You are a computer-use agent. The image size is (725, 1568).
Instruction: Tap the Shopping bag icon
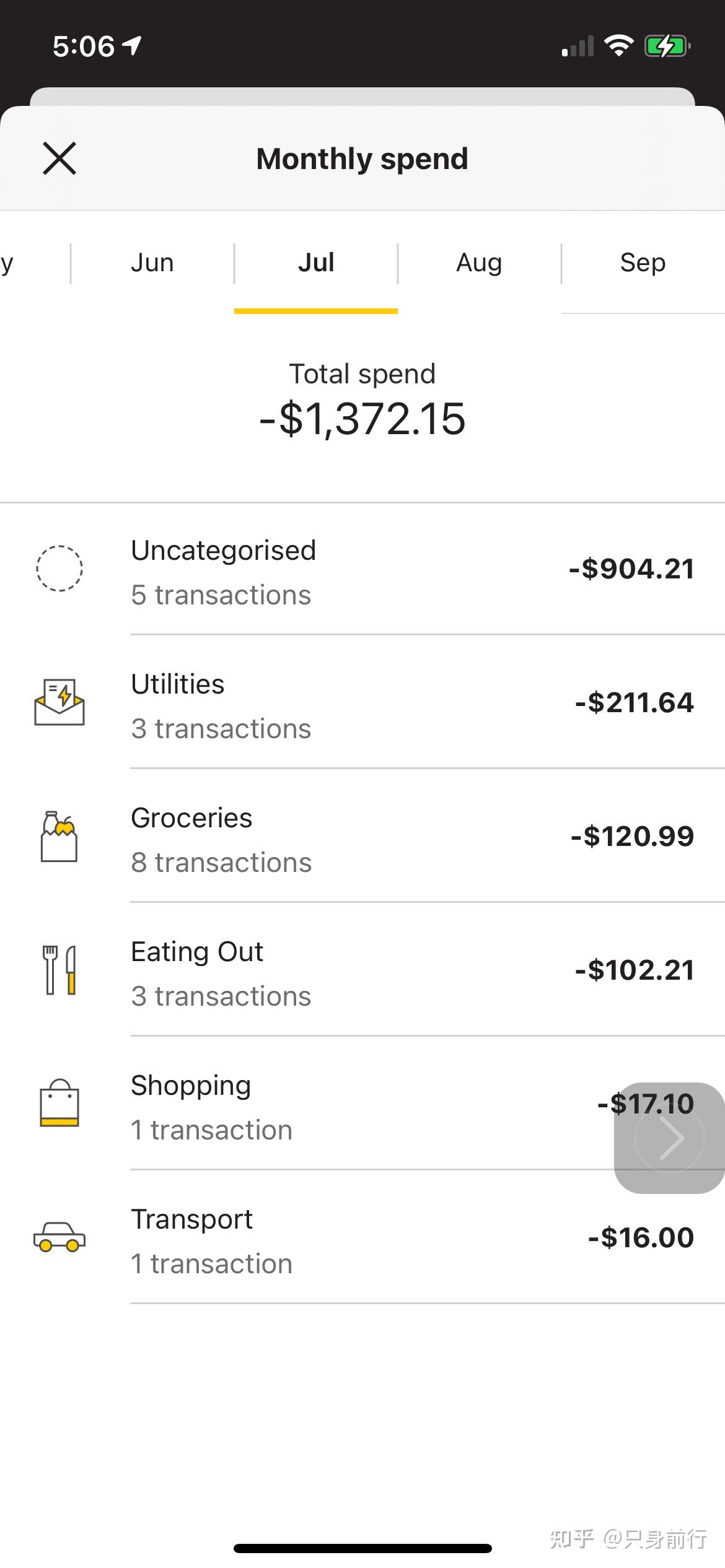pyautogui.click(x=59, y=1104)
